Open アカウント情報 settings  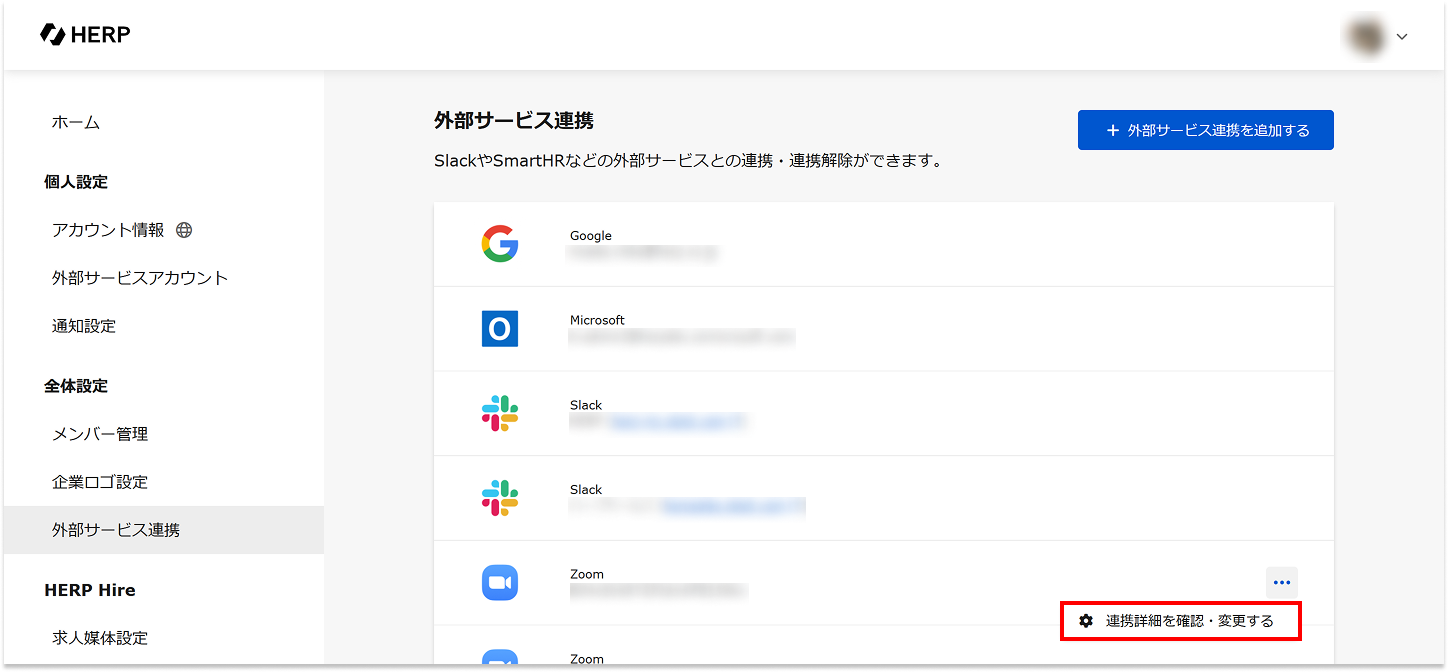click(108, 230)
